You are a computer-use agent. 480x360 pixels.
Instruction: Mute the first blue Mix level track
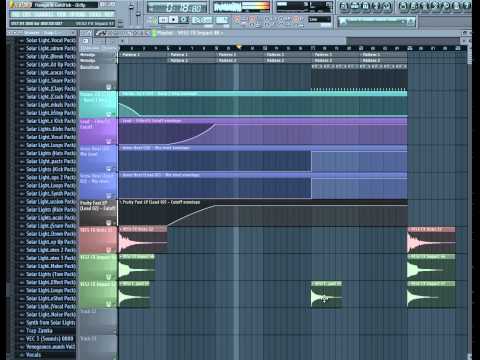[108, 168]
